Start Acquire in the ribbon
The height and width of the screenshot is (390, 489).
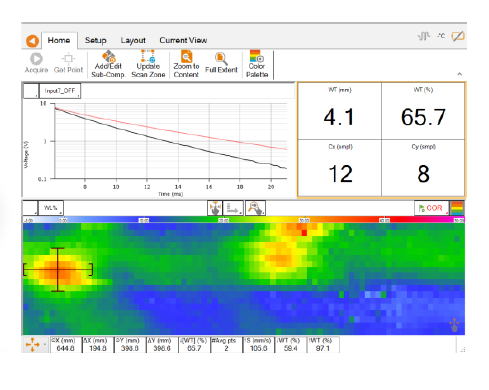click(x=36, y=63)
